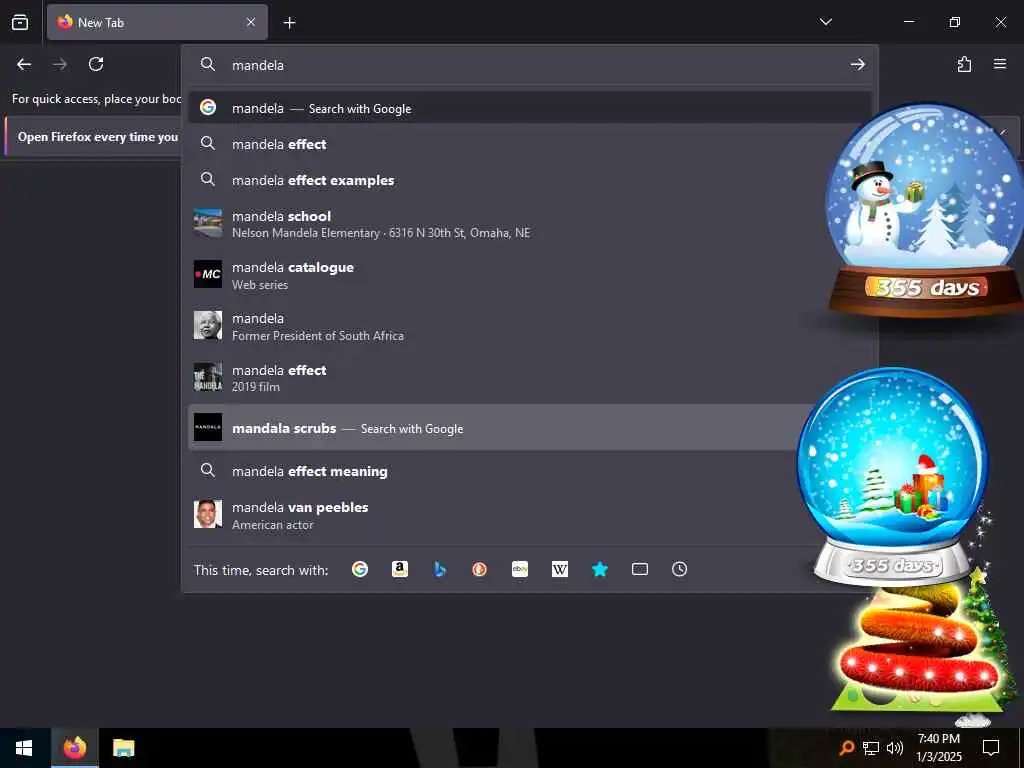Image resolution: width=1024 pixels, height=768 pixels.
Task: Open the Windows Start menu
Action: point(24,748)
